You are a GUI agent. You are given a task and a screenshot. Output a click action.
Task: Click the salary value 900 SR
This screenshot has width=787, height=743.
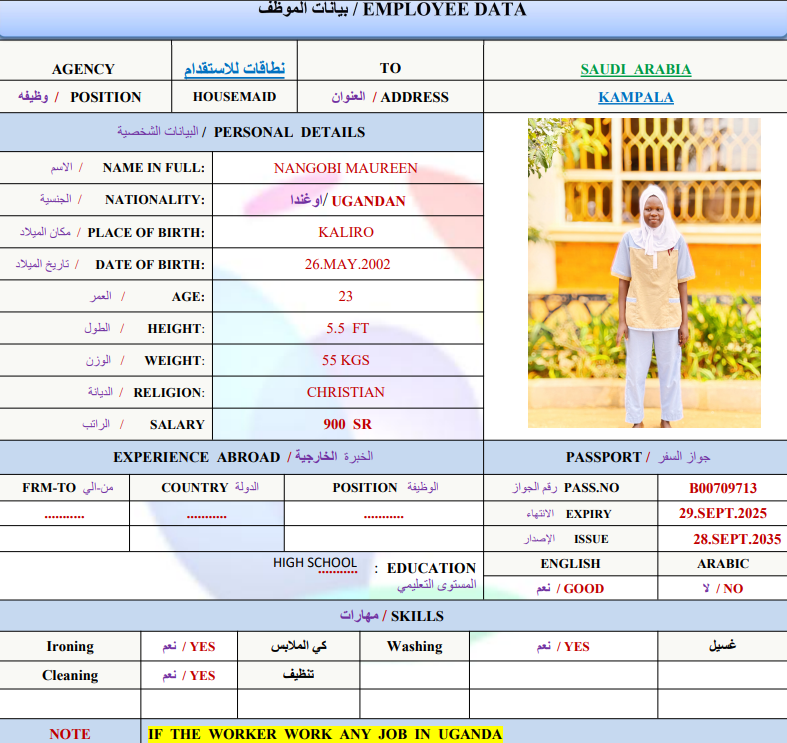point(347,424)
